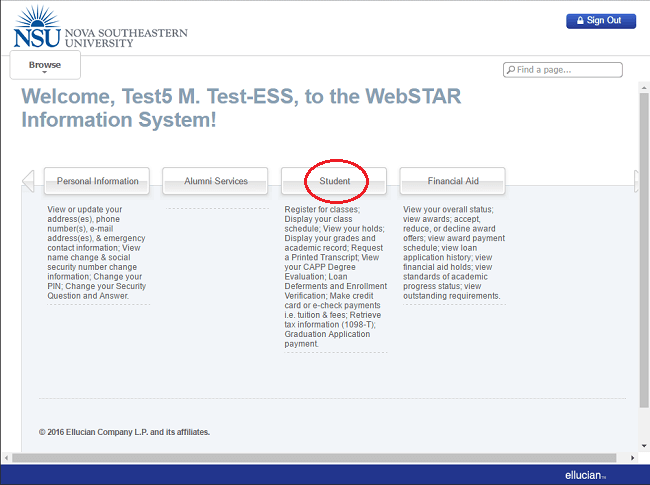
Task: Open the Browse dropdown menu
Action: 45,65
